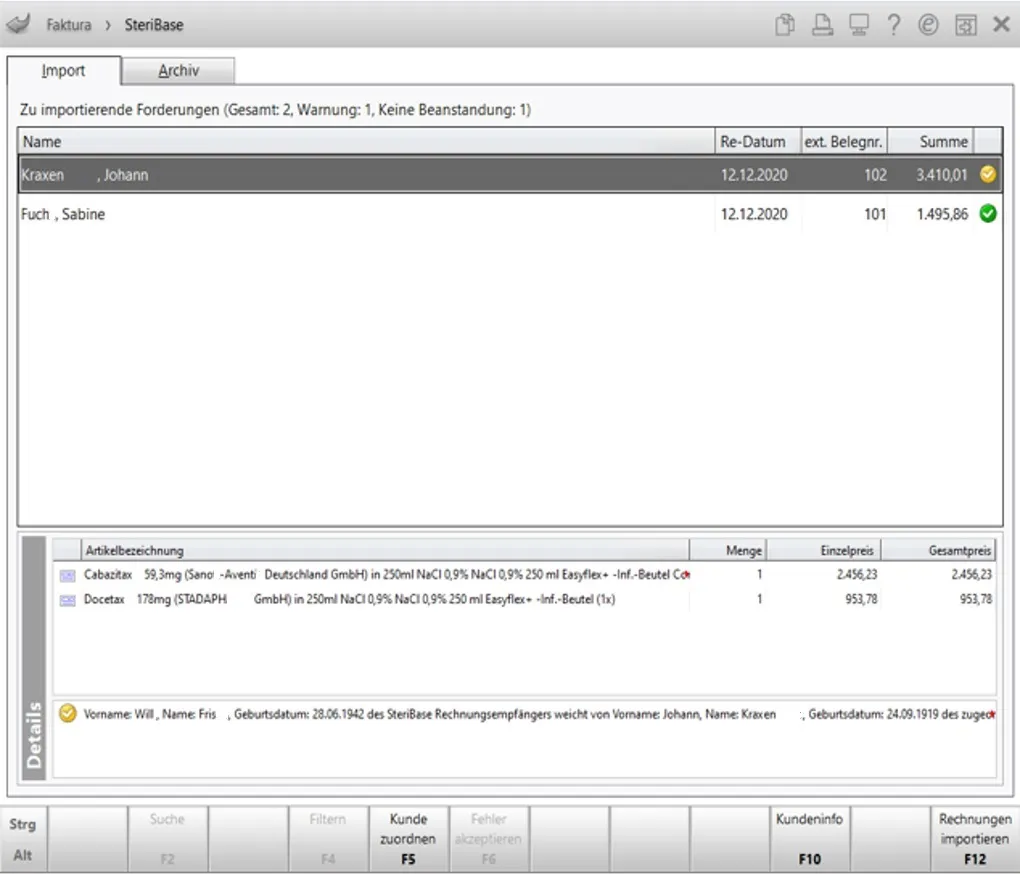Click yellow warning icon in details message
The image size is (1020, 874).
tap(67, 713)
